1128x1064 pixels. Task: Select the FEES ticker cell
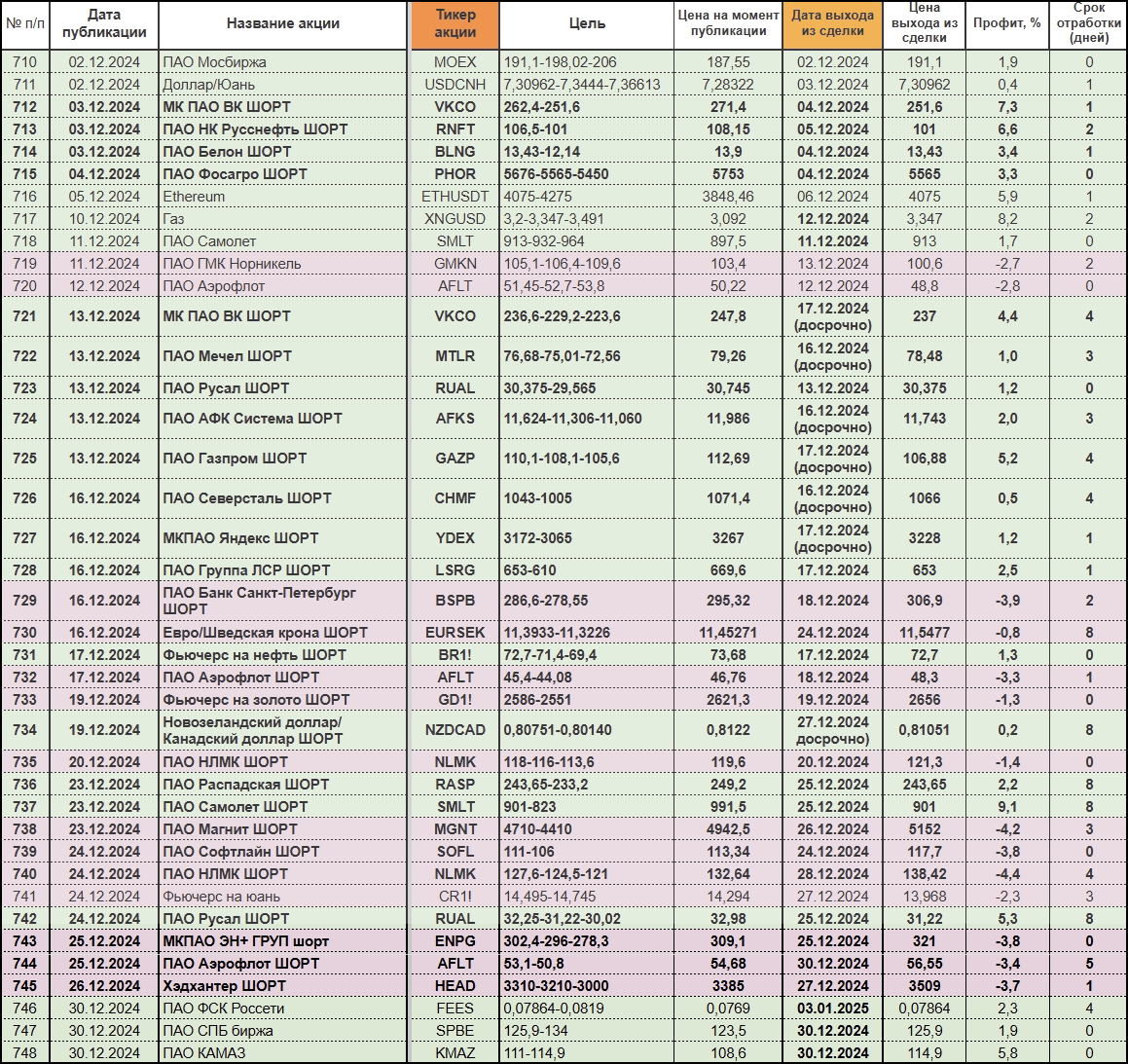455,1008
